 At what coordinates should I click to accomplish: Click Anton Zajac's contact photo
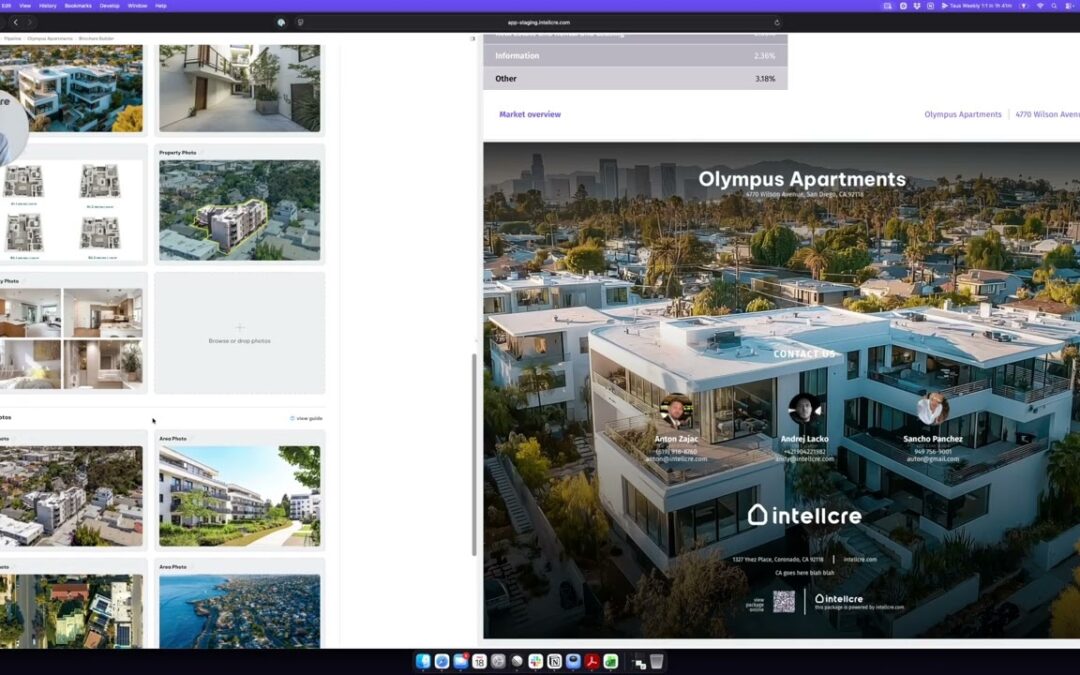click(x=676, y=411)
